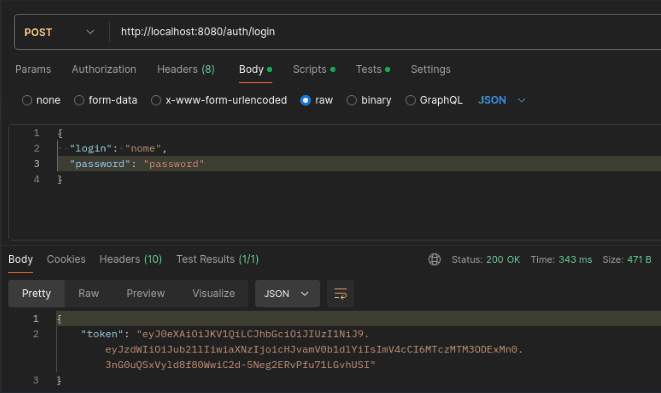Open the POST method dropdown
The image size is (661, 393).
pyautogui.click(x=59, y=32)
